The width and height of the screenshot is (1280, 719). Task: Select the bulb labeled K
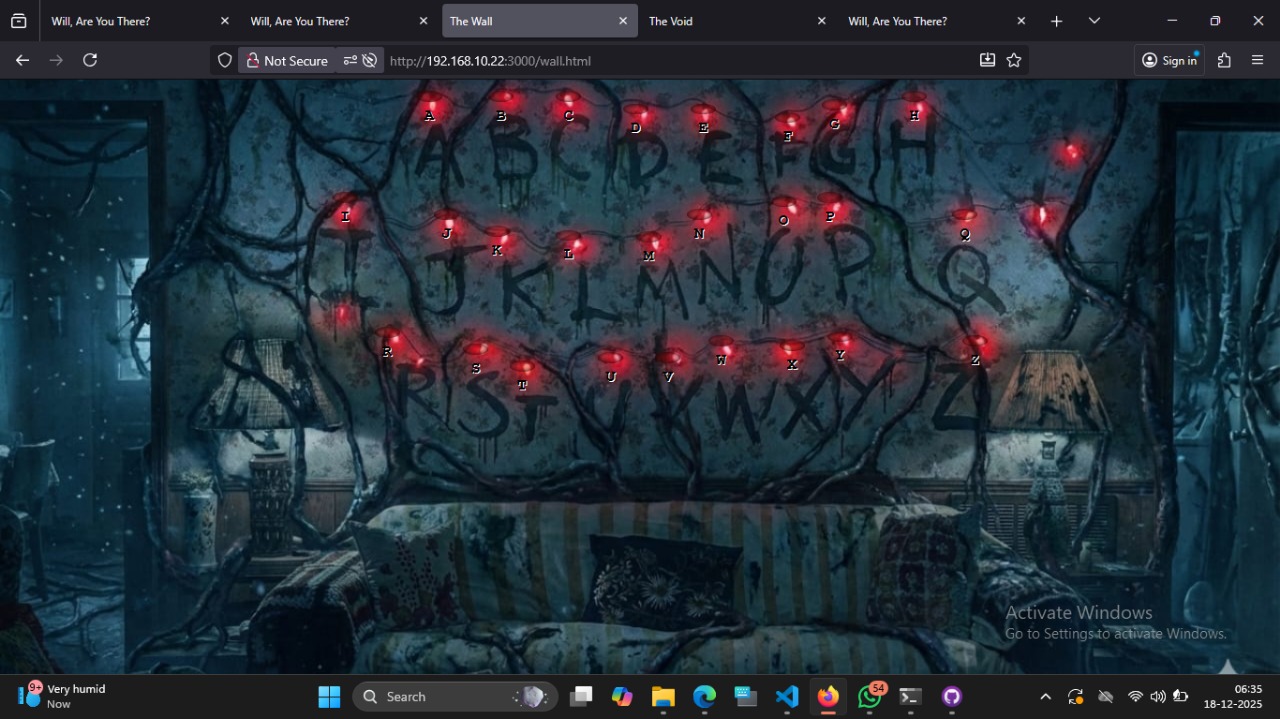tap(501, 239)
